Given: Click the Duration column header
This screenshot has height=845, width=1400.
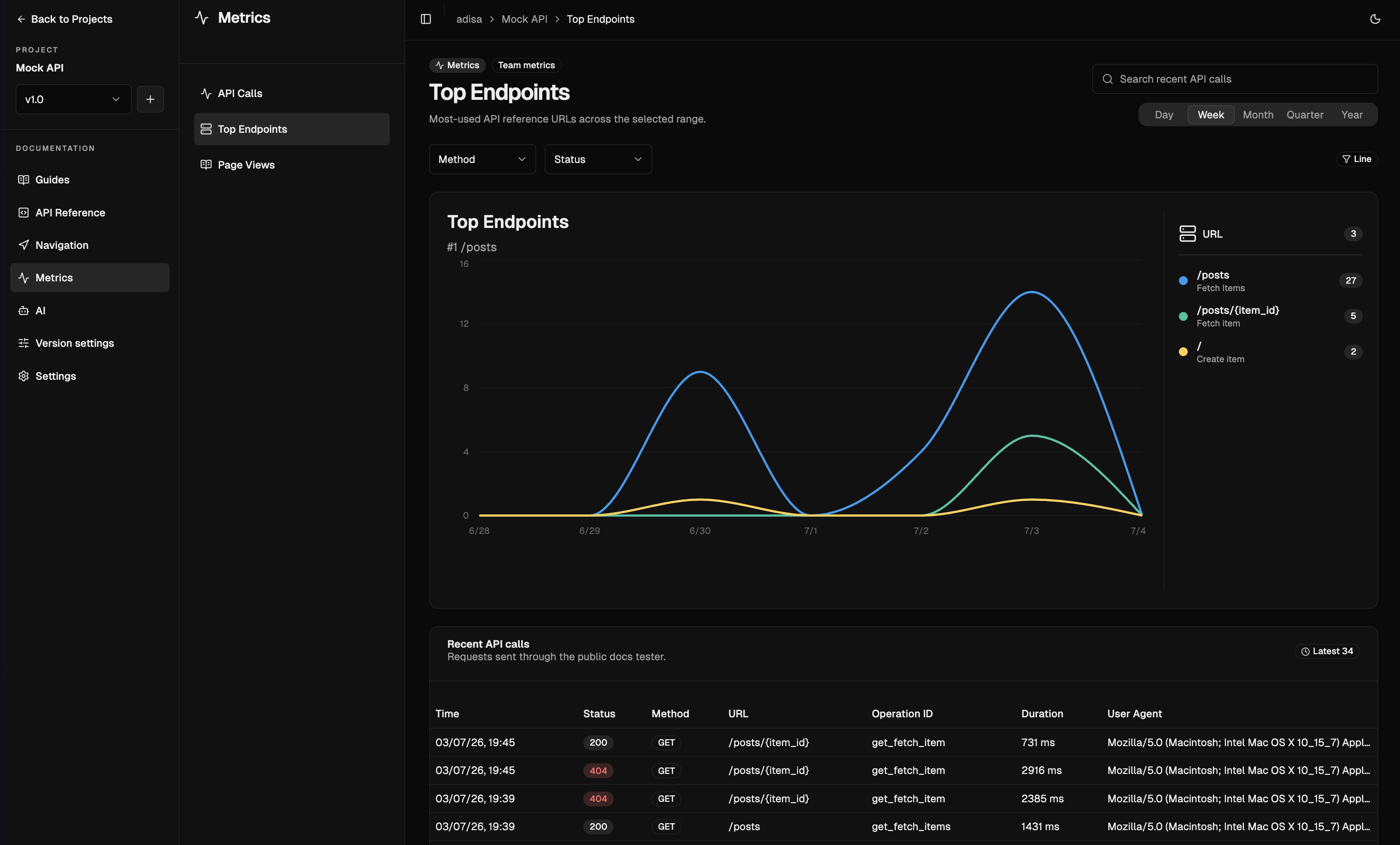Looking at the screenshot, I should pos(1042,714).
